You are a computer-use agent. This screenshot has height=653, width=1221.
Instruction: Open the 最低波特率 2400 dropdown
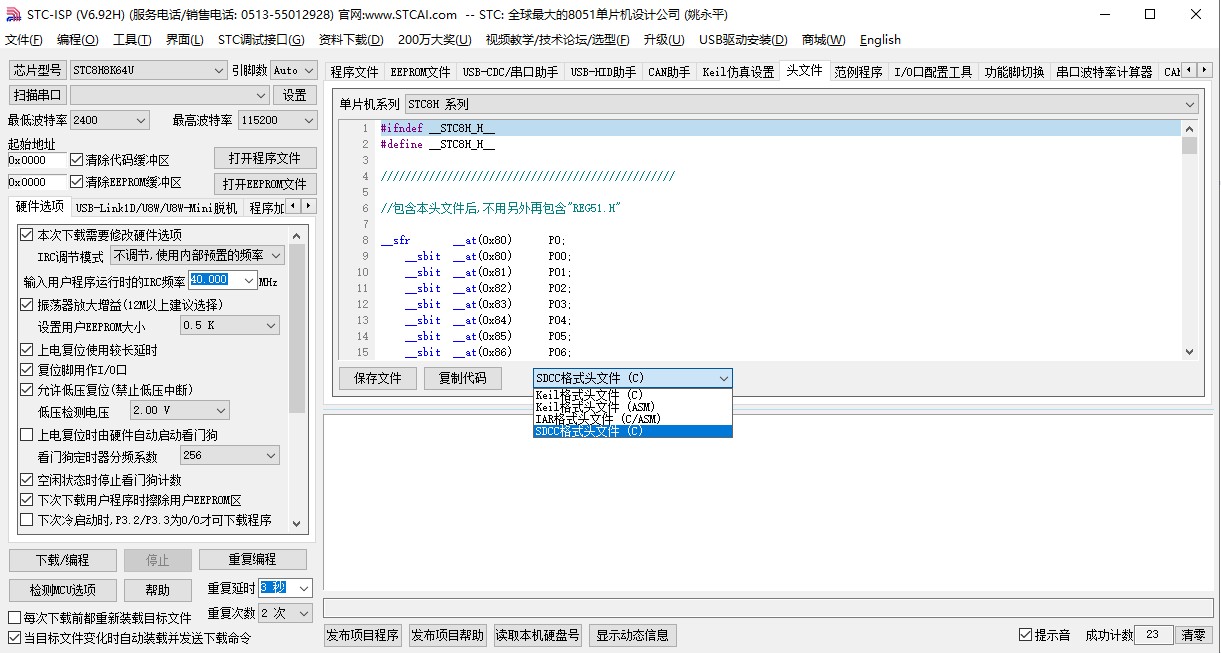(x=110, y=120)
